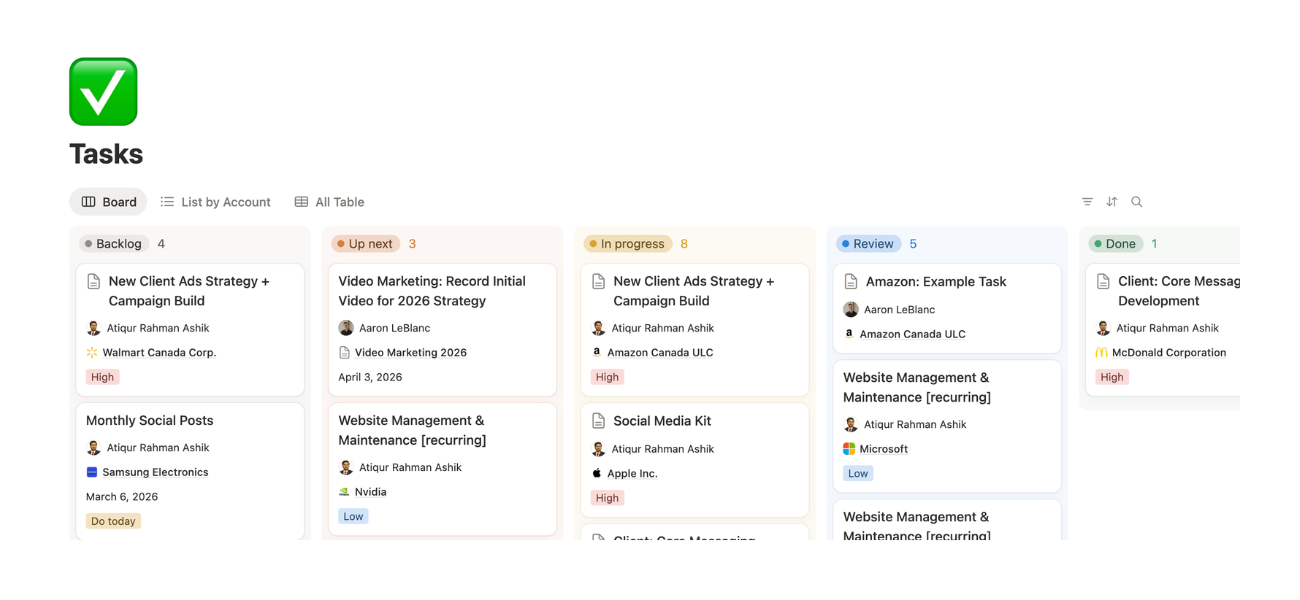Click the Do today tag
This screenshot has width=1300, height=600.
pyautogui.click(x=113, y=521)
